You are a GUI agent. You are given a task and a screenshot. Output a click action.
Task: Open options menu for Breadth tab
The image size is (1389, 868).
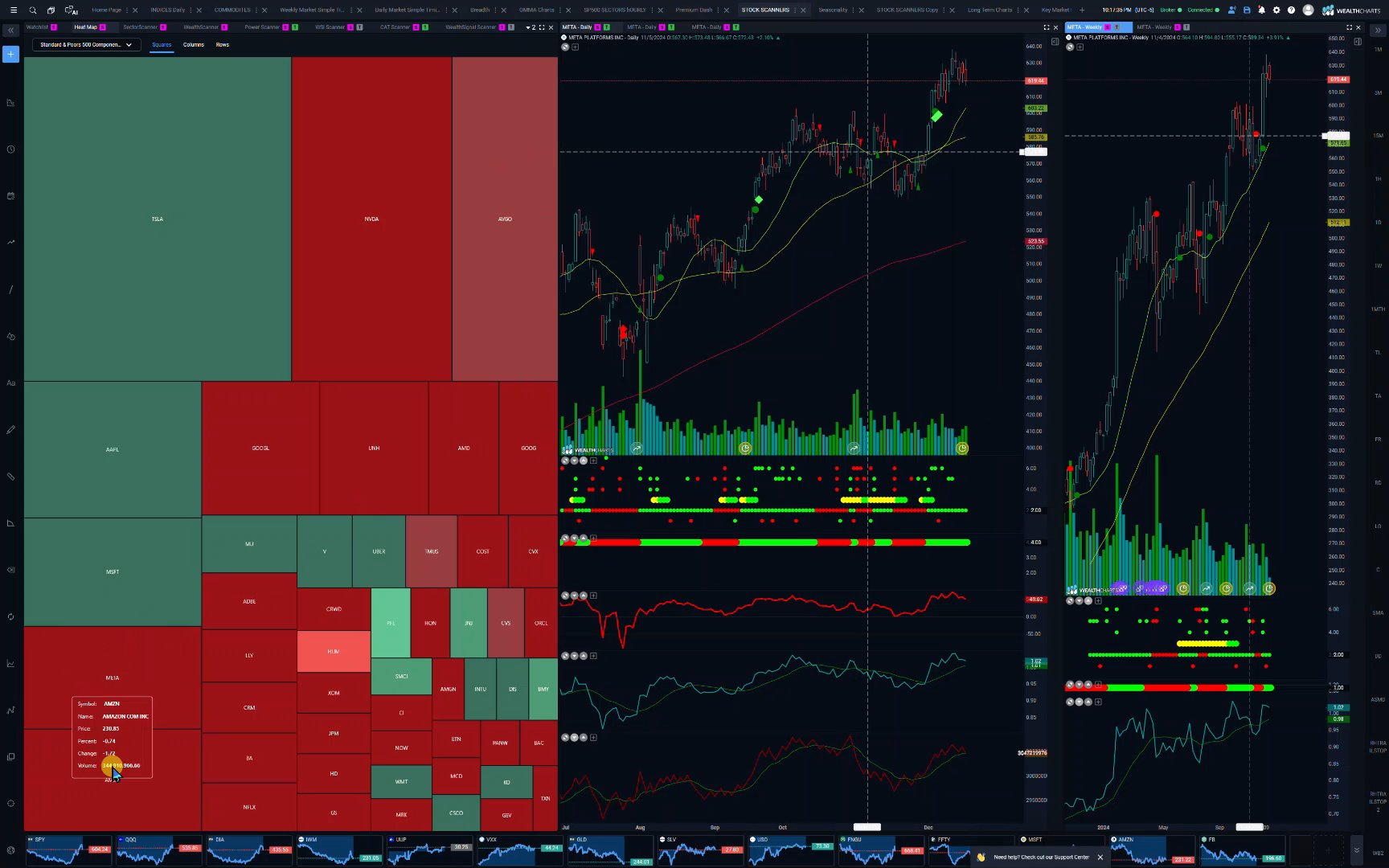click(x=496, y=10)
